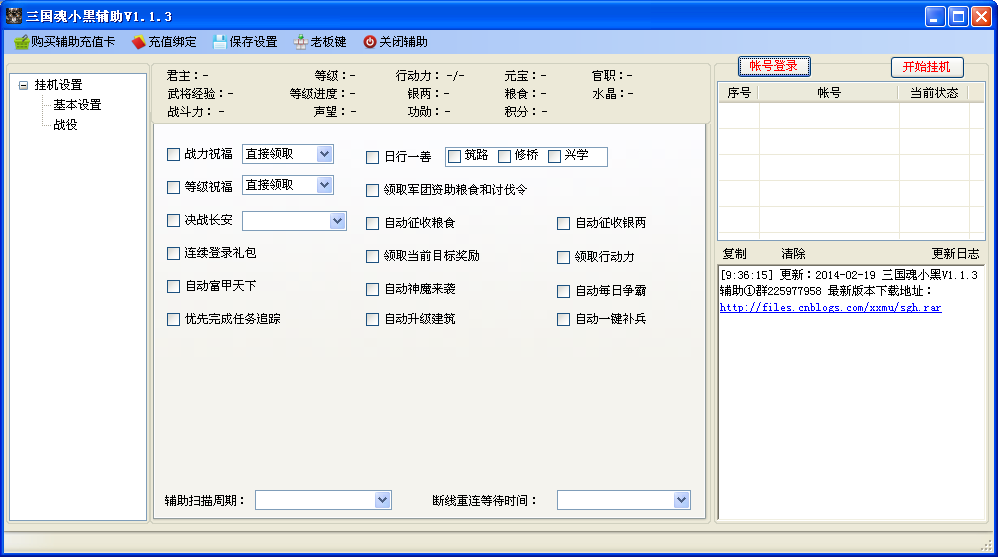Collapse the 挂机设置 tree node
Screen dimensions: 998x557
pos(24,85)
